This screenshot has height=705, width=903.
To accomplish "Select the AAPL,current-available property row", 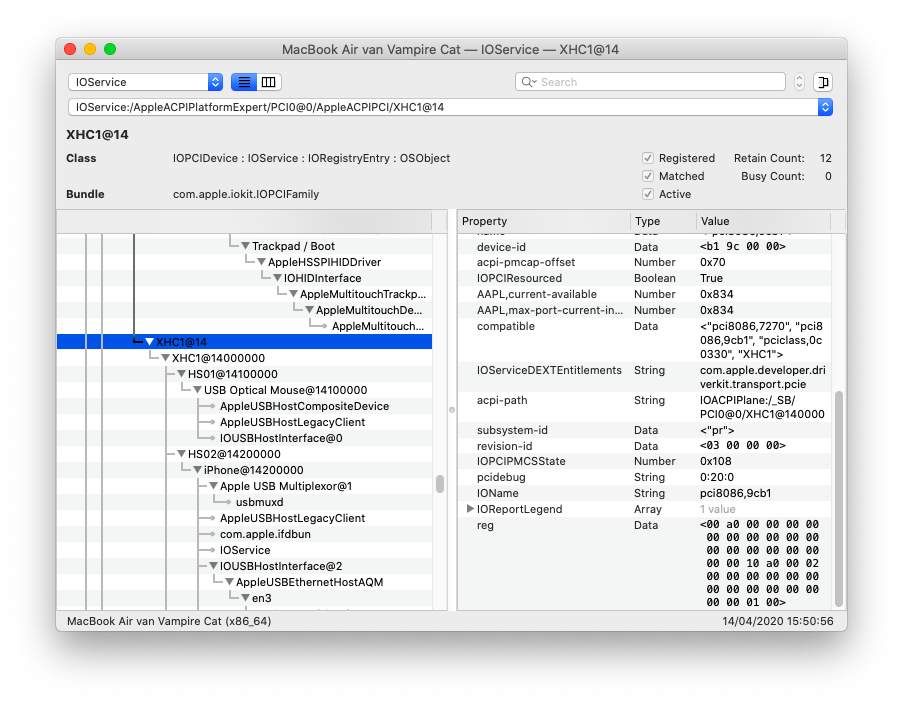I will click(645, 294).
